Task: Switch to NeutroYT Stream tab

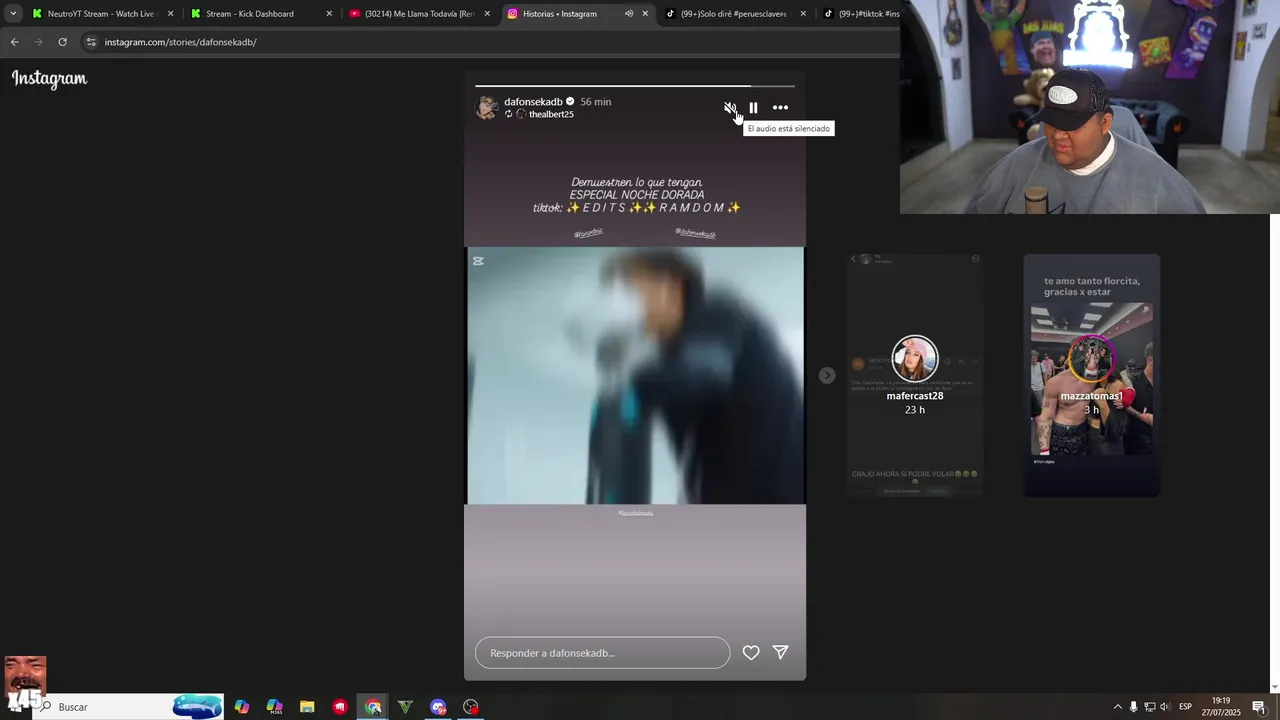Action: pyautogui.click(x=102, y=14)
